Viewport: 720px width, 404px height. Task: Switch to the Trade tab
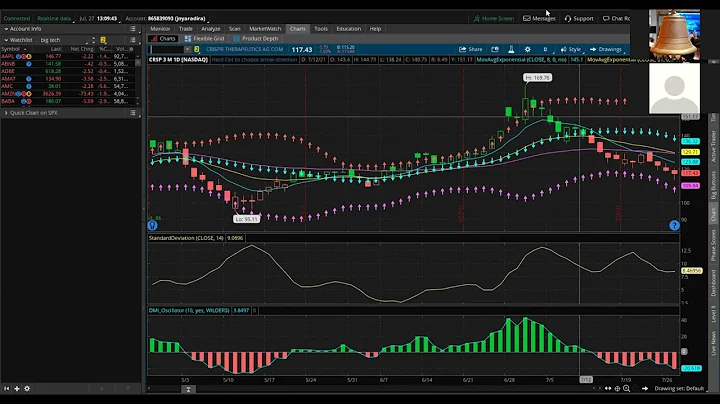tap(186, 28)
